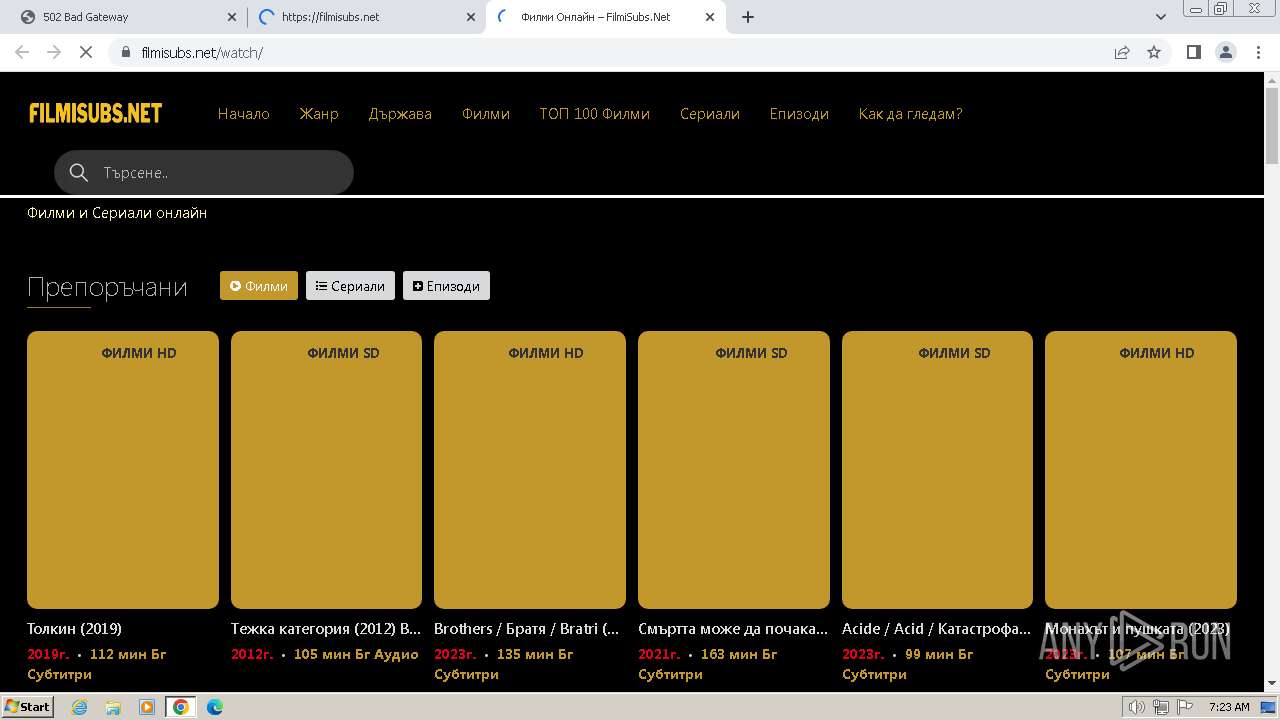Open Толкин (2019) movie poster
Screen dimensions: 1280x720
point(123,470)
